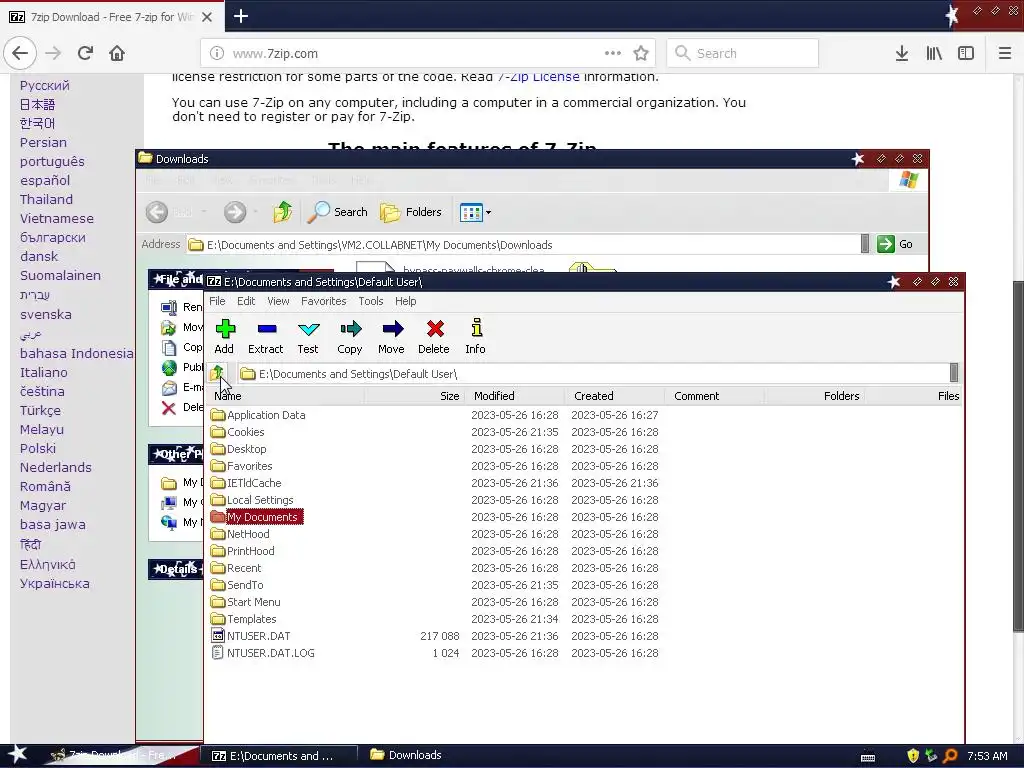Expand address dropdown in Downloads window
Screen dimensions: 1024x768
click(865, 244)
